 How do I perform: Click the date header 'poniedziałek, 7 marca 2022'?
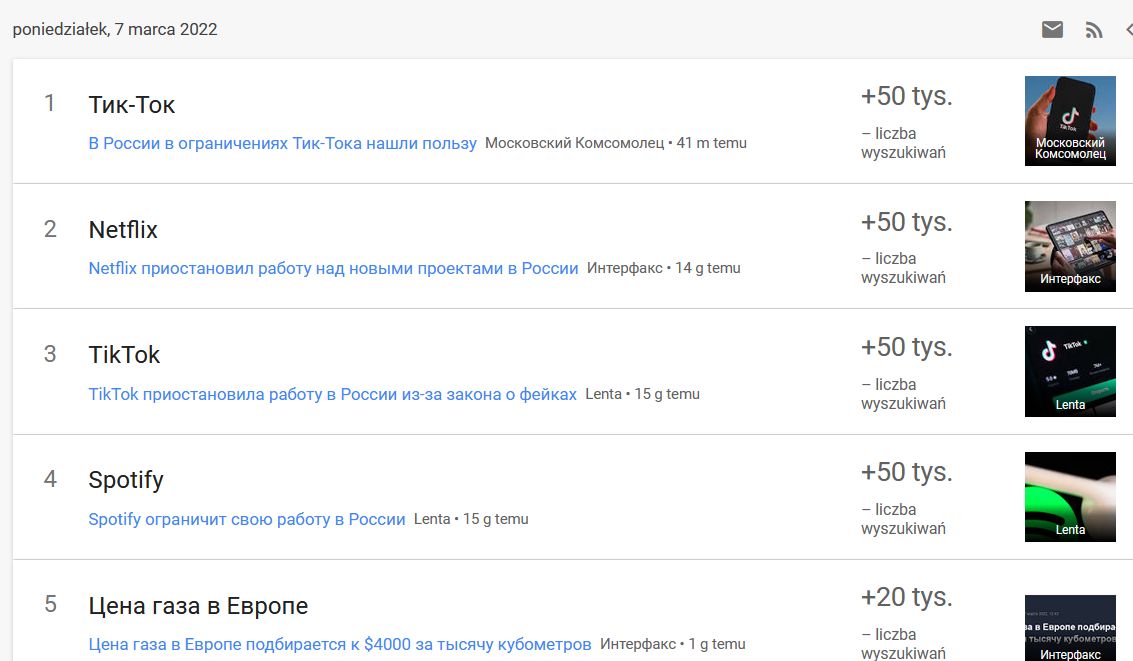tap(114, 29)
